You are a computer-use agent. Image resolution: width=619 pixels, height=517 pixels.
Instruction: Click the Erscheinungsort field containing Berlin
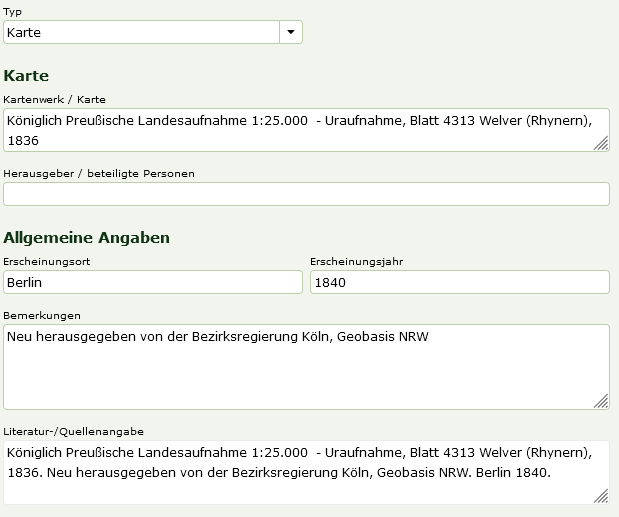(x=153, y=282)
